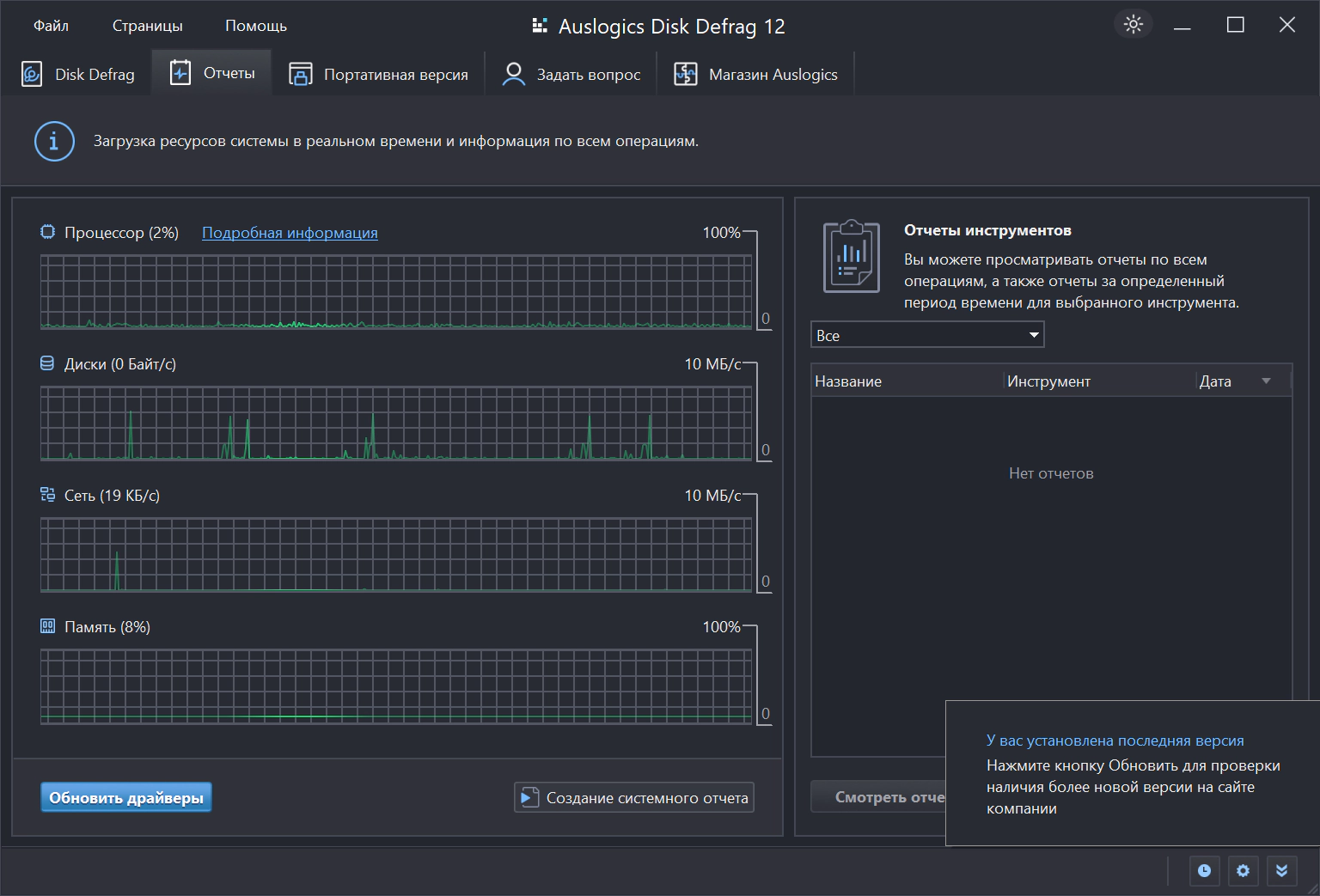Click the Процессор chip icon
Image resolution: width=1320 pixels, height=896 pixels.
point(47,232)
